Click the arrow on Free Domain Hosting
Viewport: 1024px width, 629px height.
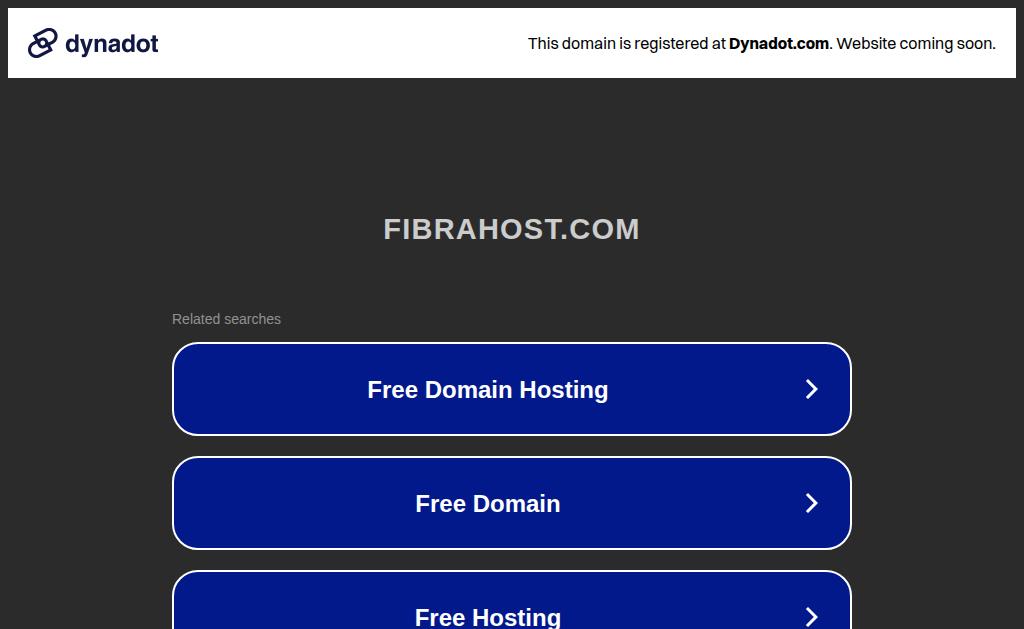tap(811, 389)
